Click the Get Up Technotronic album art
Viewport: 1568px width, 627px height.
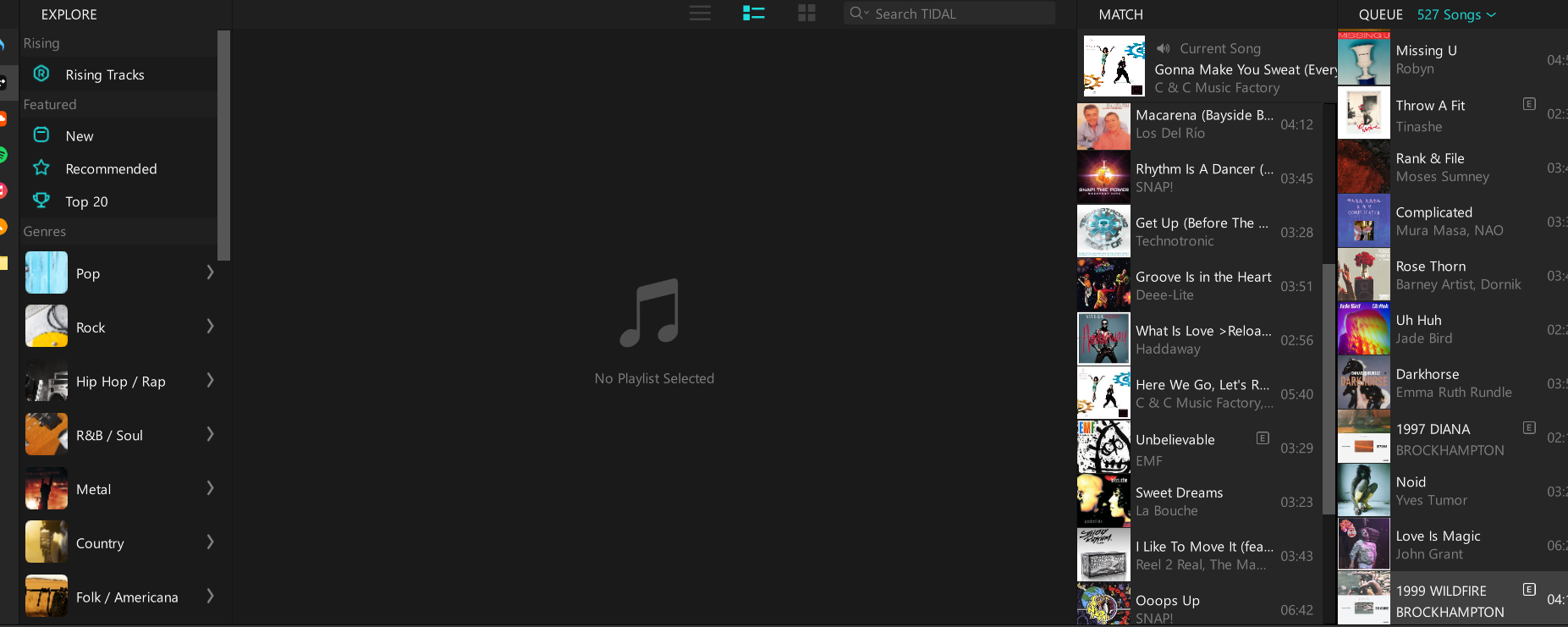(1103, 231)
